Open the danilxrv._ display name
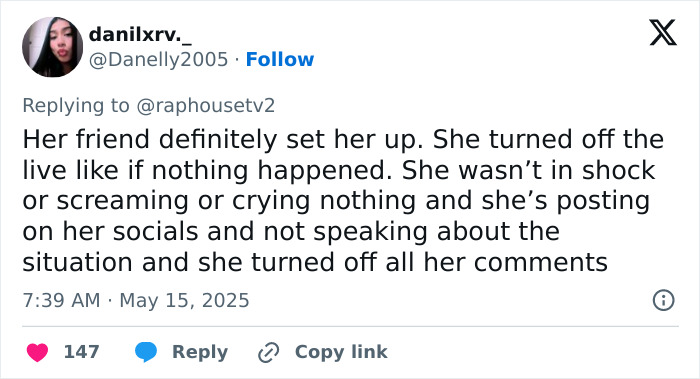 point(140,34)
